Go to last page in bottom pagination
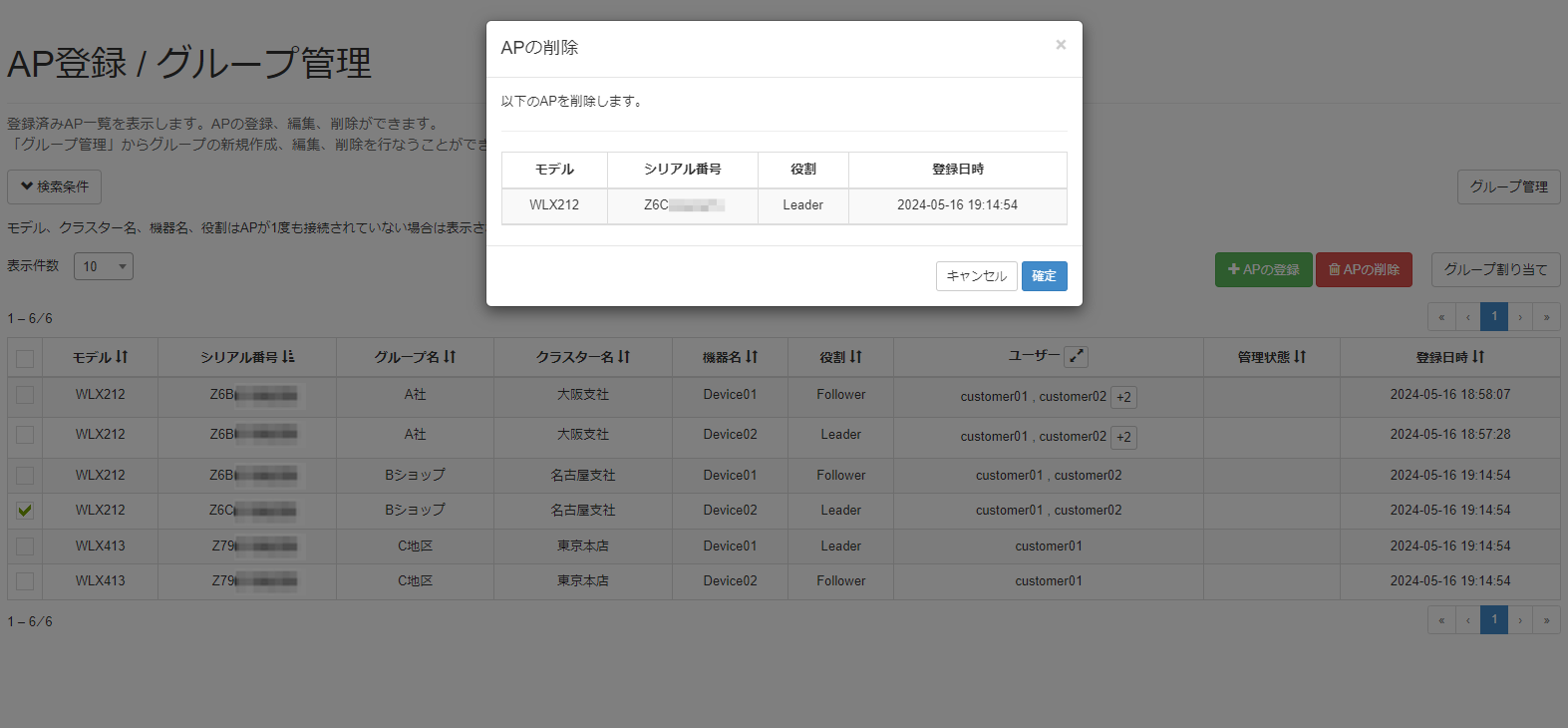The image size is (1568, 728). point(1546,620)
